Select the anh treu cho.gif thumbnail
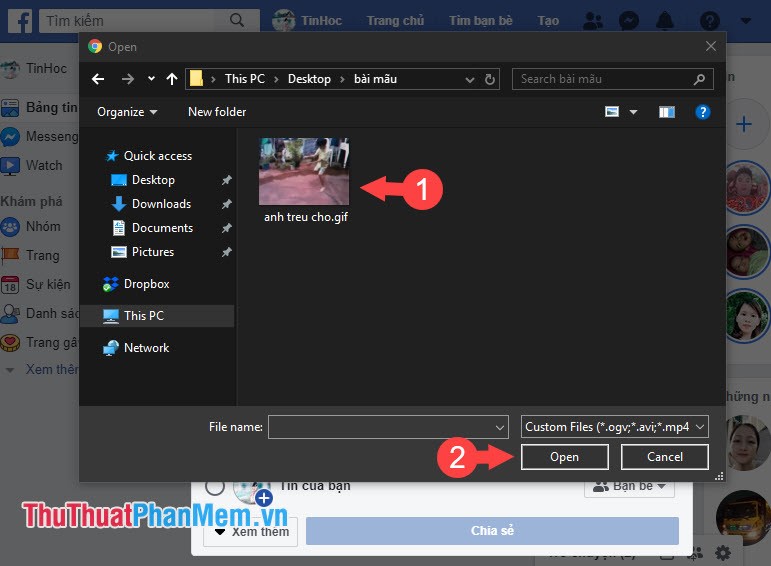This screenshot has width=771, height=566. coord(304,171)
